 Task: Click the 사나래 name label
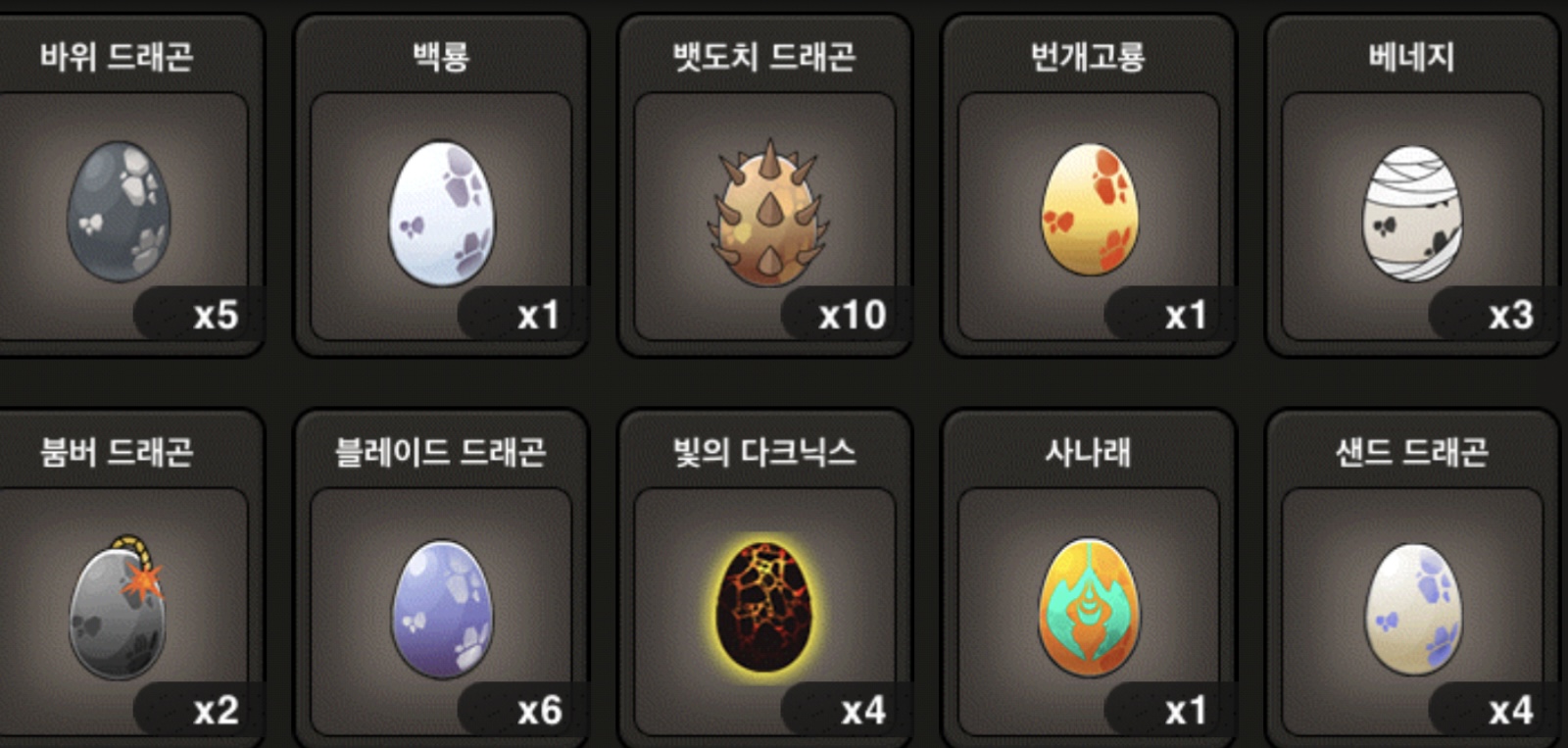pos(1088,452)
